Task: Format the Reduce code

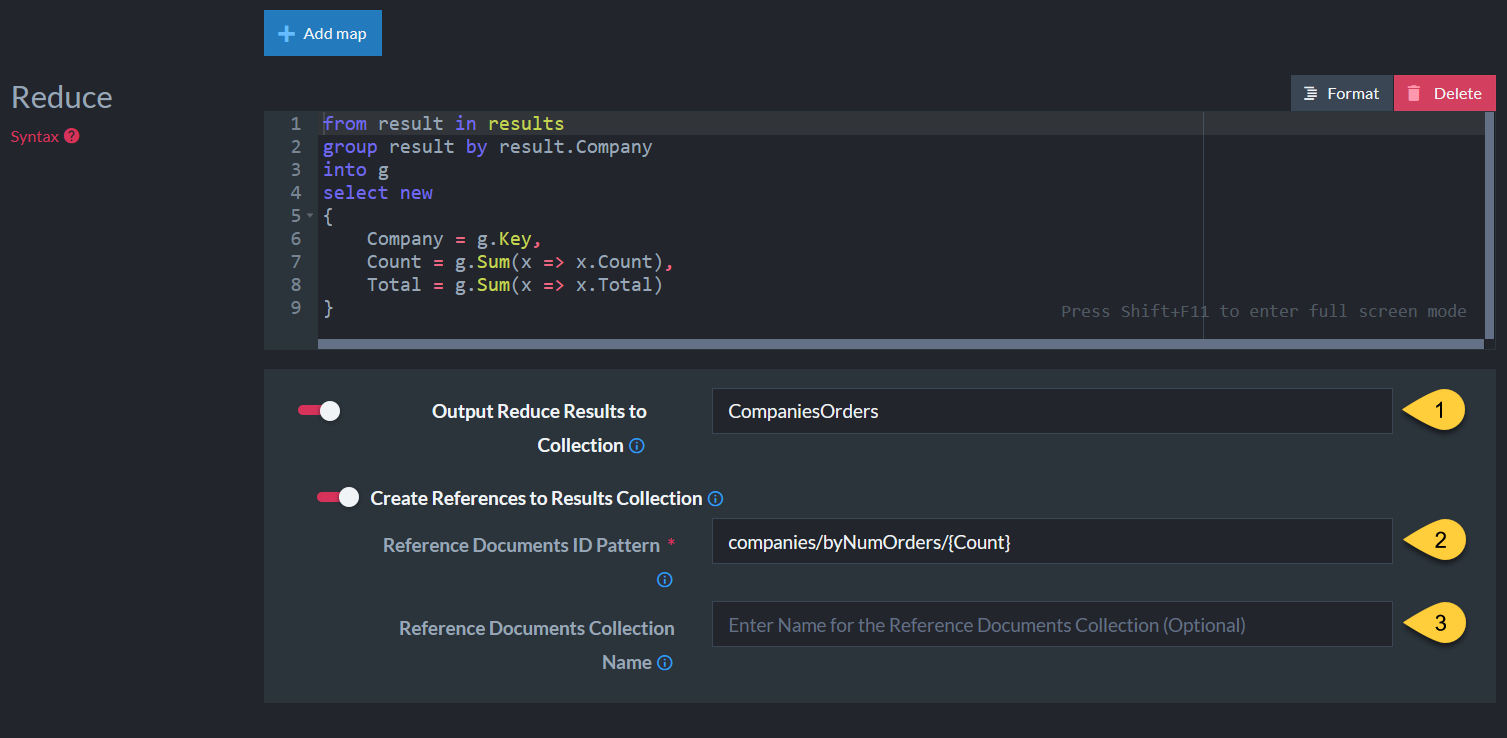Action: point(1342,93)
